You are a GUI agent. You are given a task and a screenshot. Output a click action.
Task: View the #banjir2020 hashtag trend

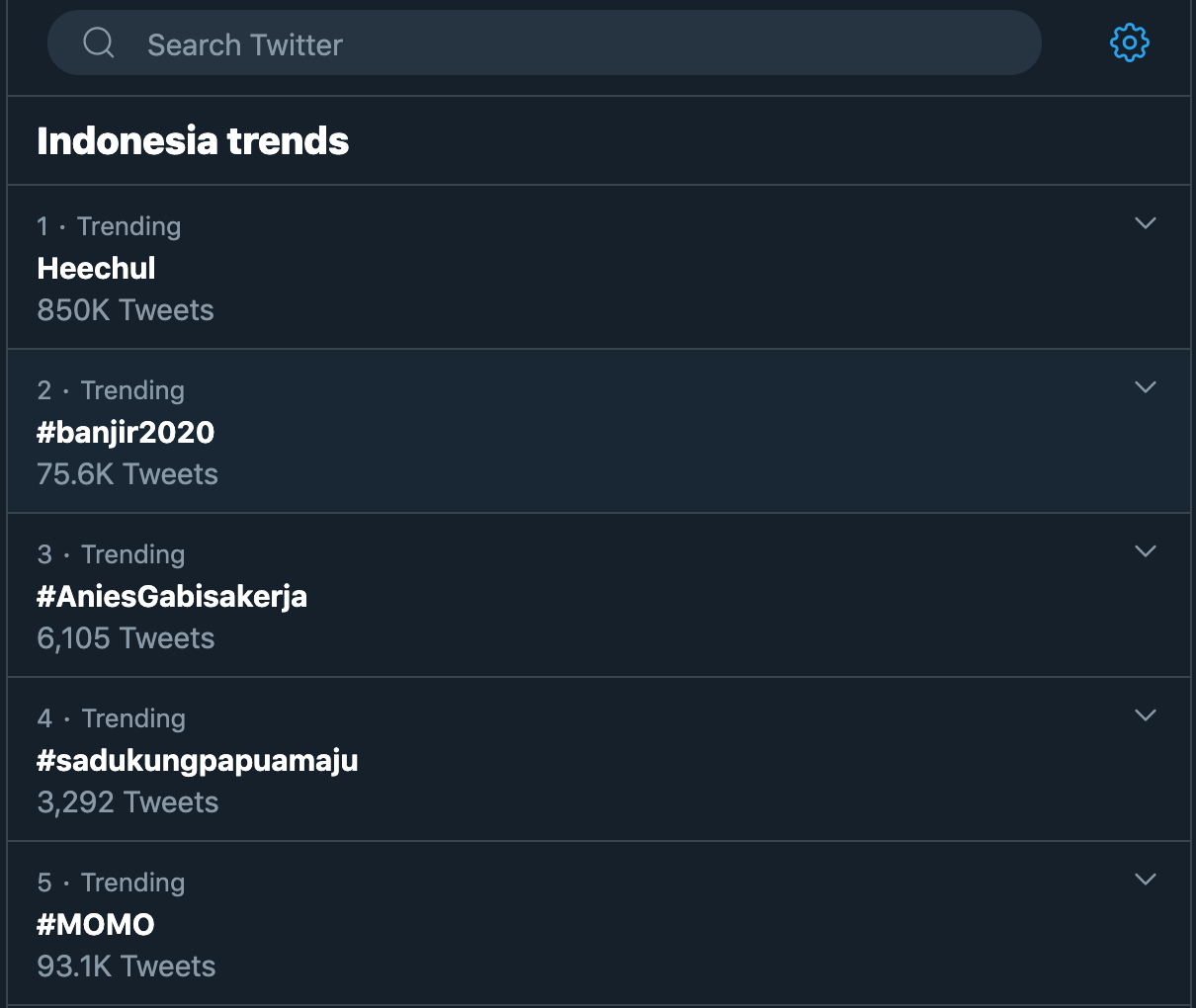coord(126,432)
